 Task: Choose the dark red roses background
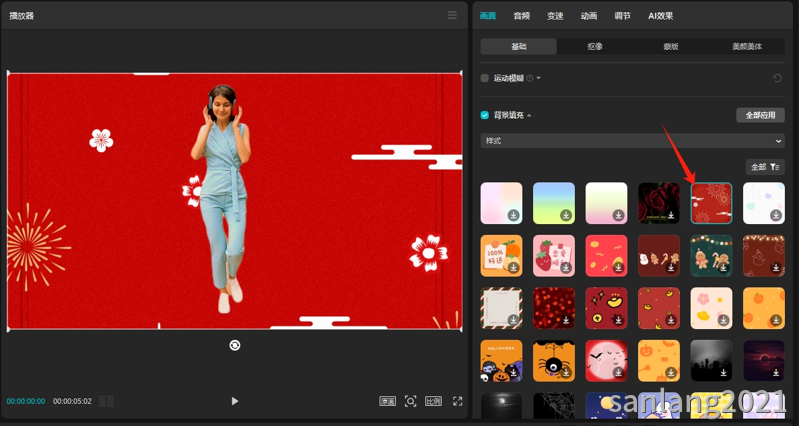click(659, 203)
